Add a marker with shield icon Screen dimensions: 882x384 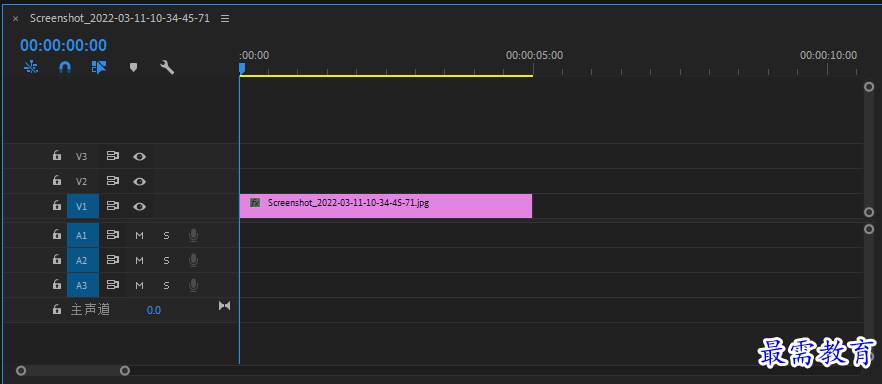tap(133, 67)
